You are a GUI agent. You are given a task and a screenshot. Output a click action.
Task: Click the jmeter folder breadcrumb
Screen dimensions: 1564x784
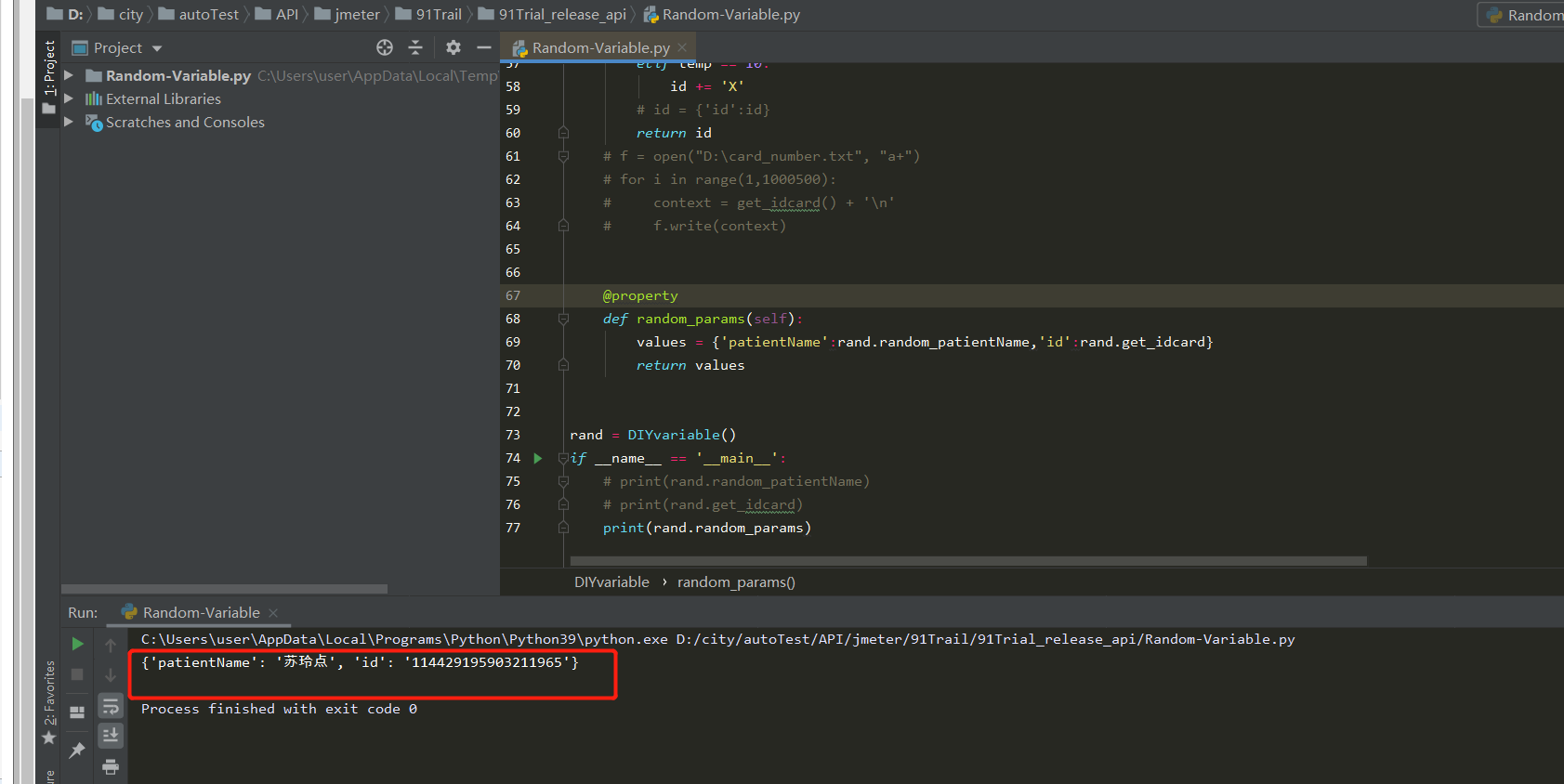click(x=348, y=14)
